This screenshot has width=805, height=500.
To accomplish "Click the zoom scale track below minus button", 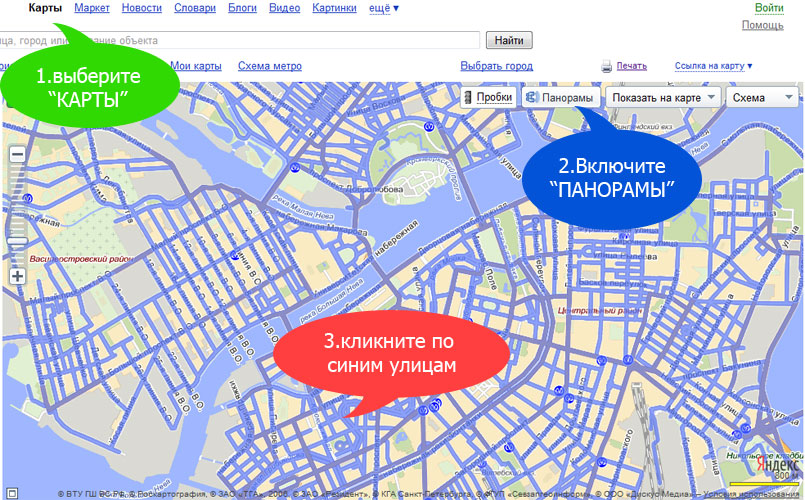I will click(17, 200).
